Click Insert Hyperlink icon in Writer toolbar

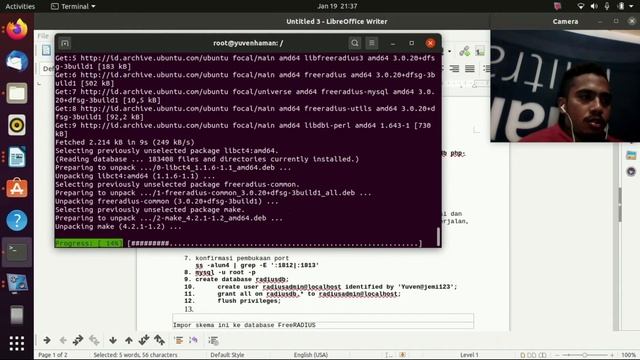(464, 51)
